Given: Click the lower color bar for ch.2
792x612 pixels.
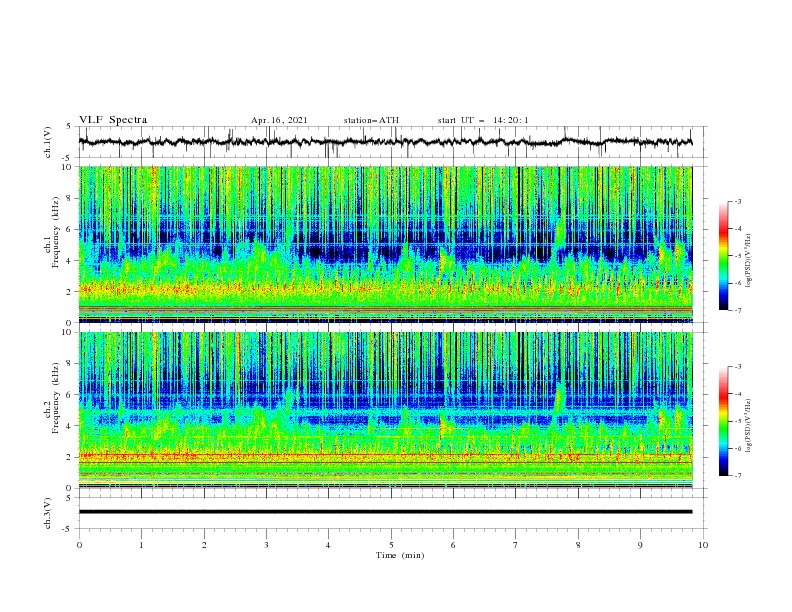Looking at the screenshot, I should click(x=723, y=421).
